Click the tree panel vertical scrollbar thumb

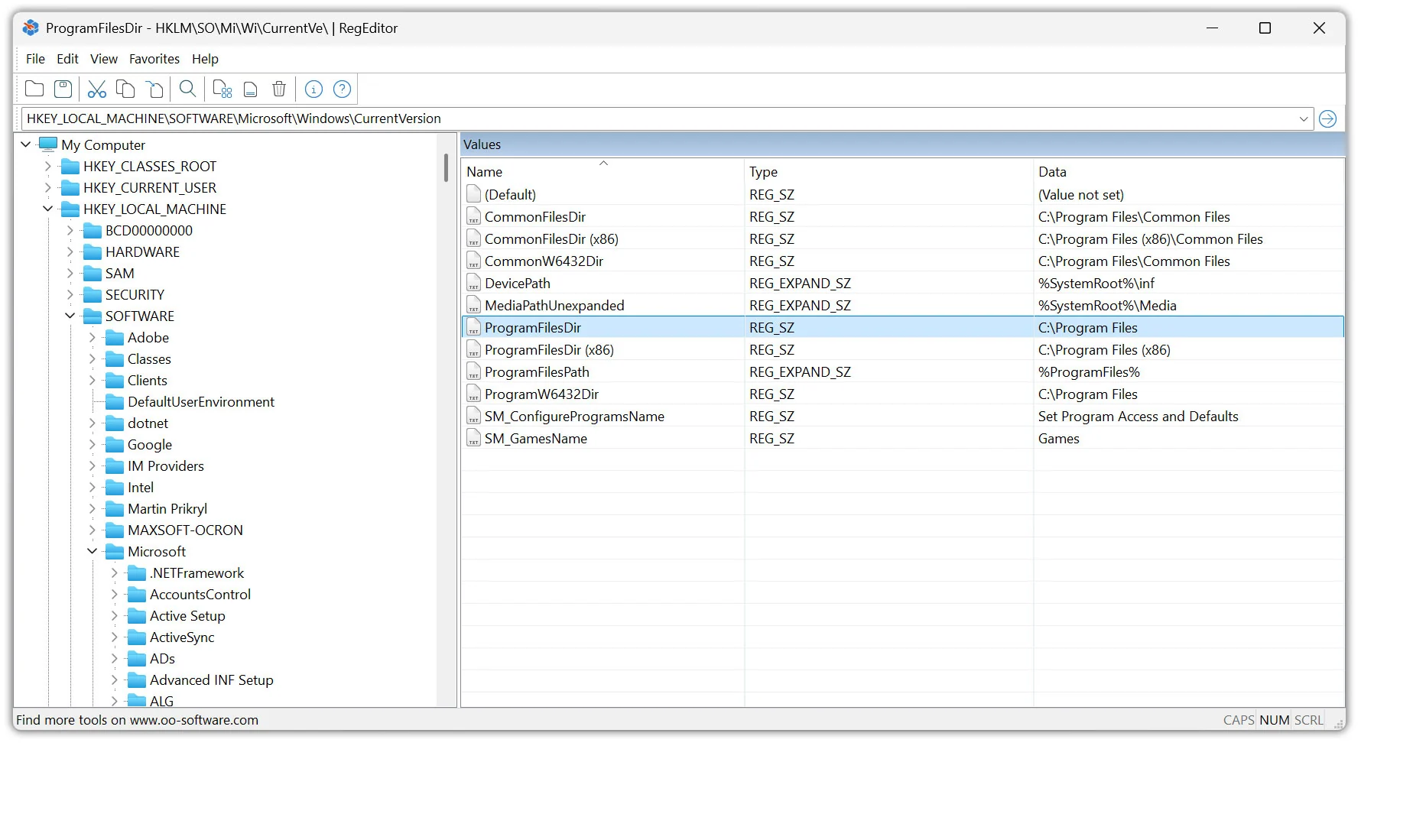coord(446,167)
